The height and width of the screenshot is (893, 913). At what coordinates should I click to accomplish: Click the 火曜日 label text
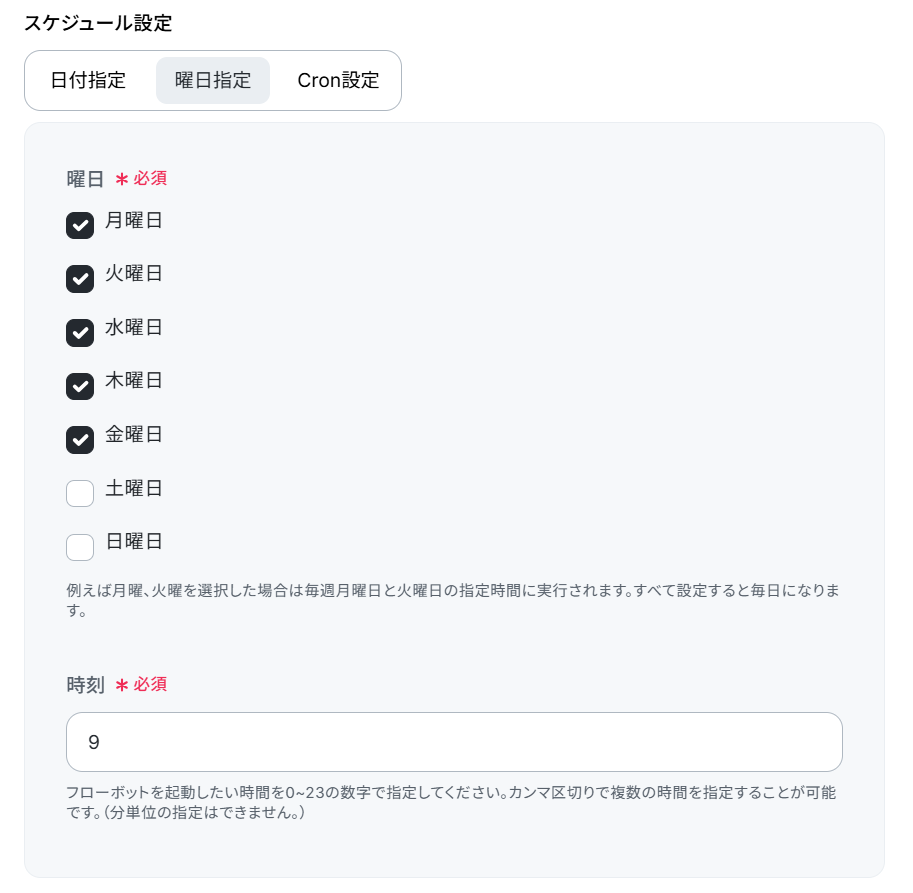coord(133,274)
